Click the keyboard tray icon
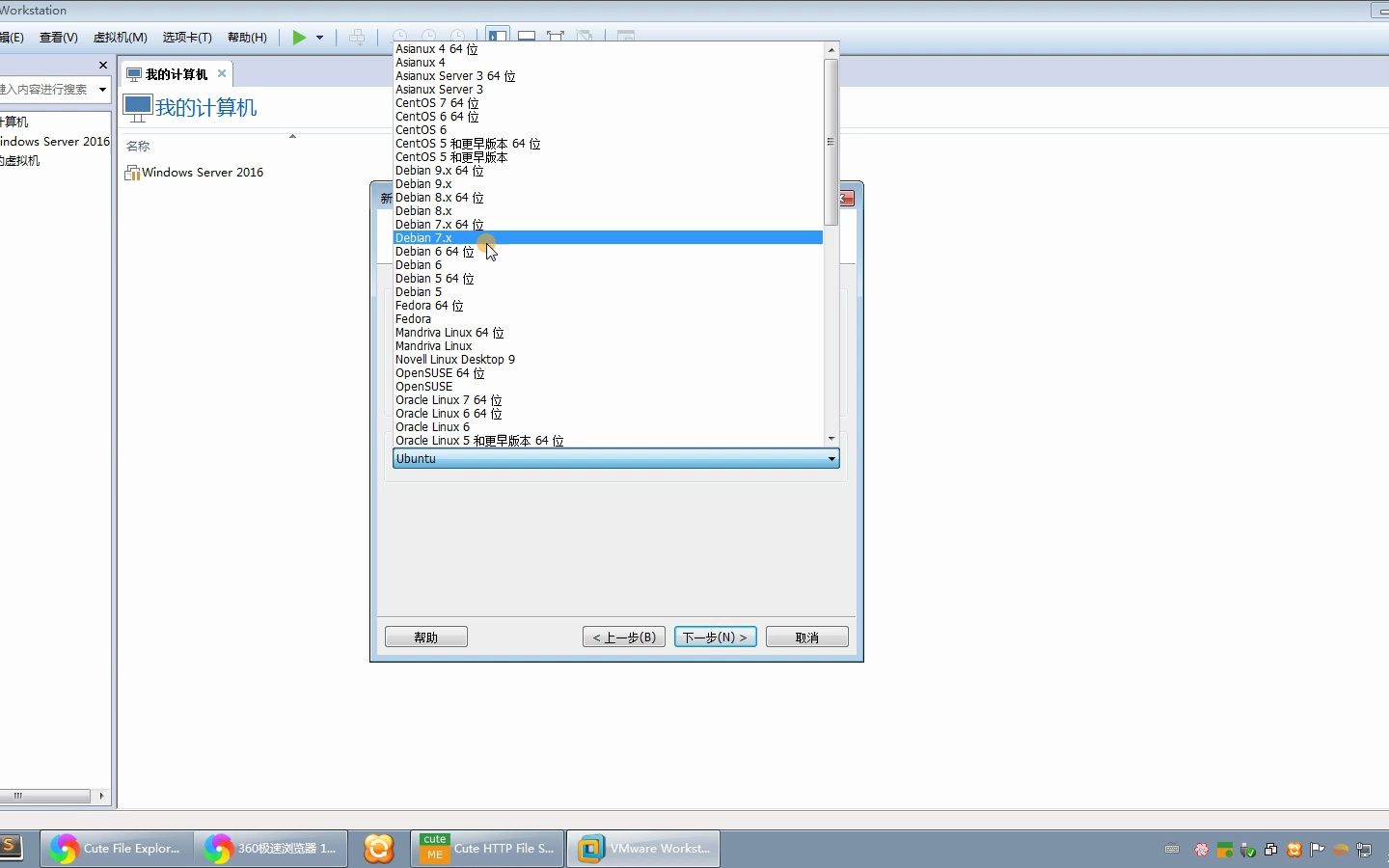 click(x=1172, y=850)
